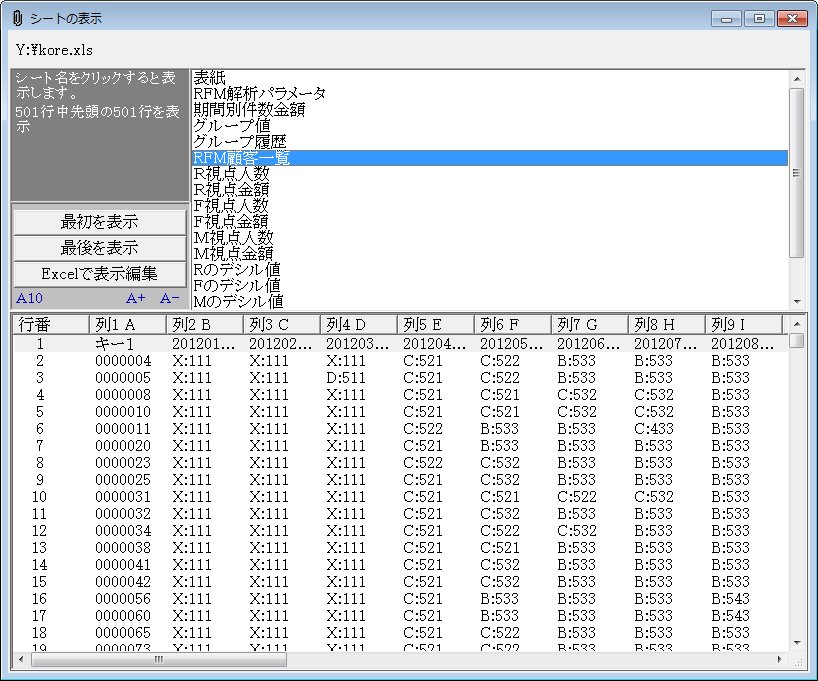The width and height of the screenshot is (818, 681).
Task: Maximize the シートの表示 window
Action: coord(759,19)
